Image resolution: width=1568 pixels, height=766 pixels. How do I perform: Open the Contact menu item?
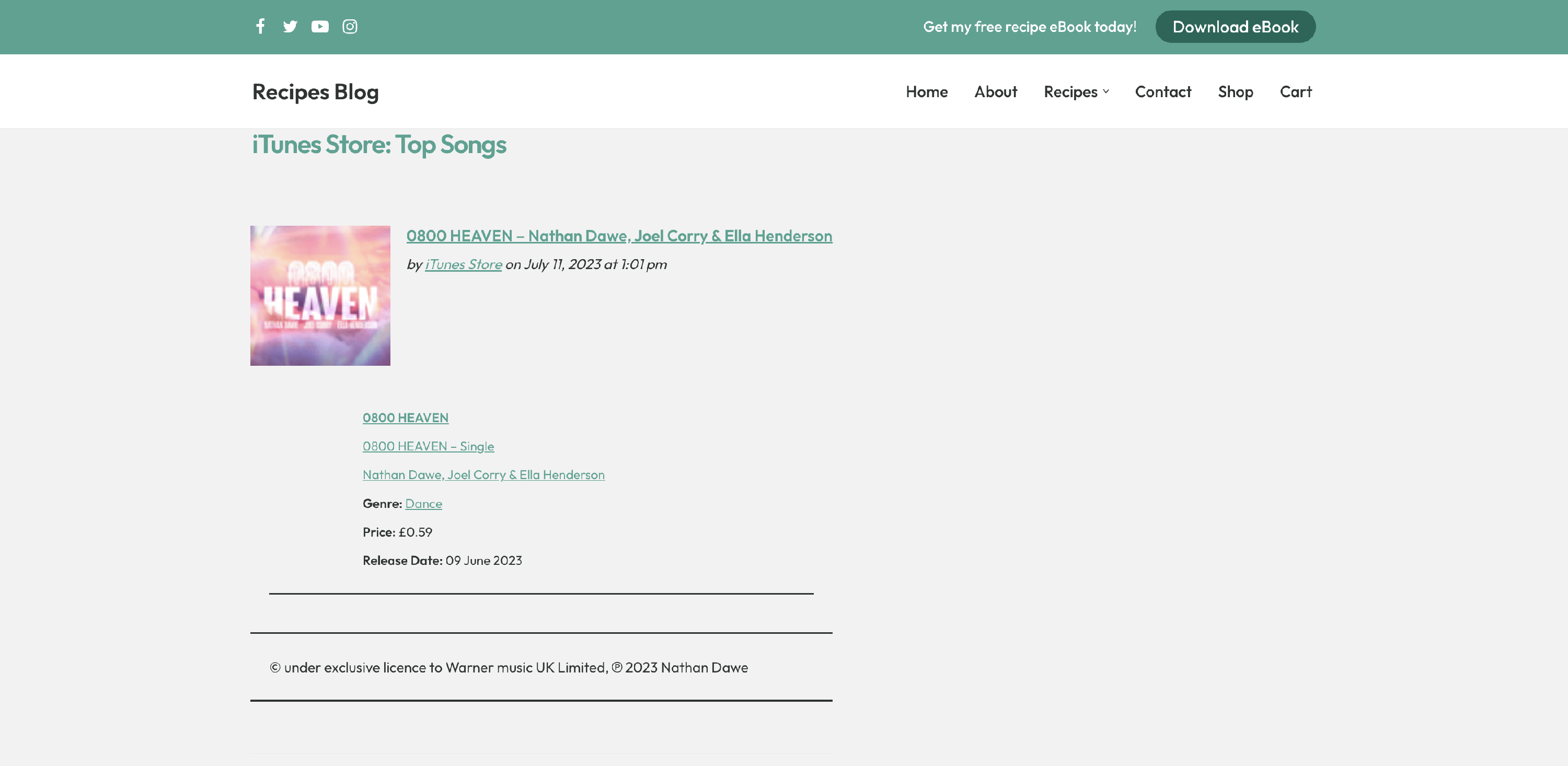(x=1162, y=91)
